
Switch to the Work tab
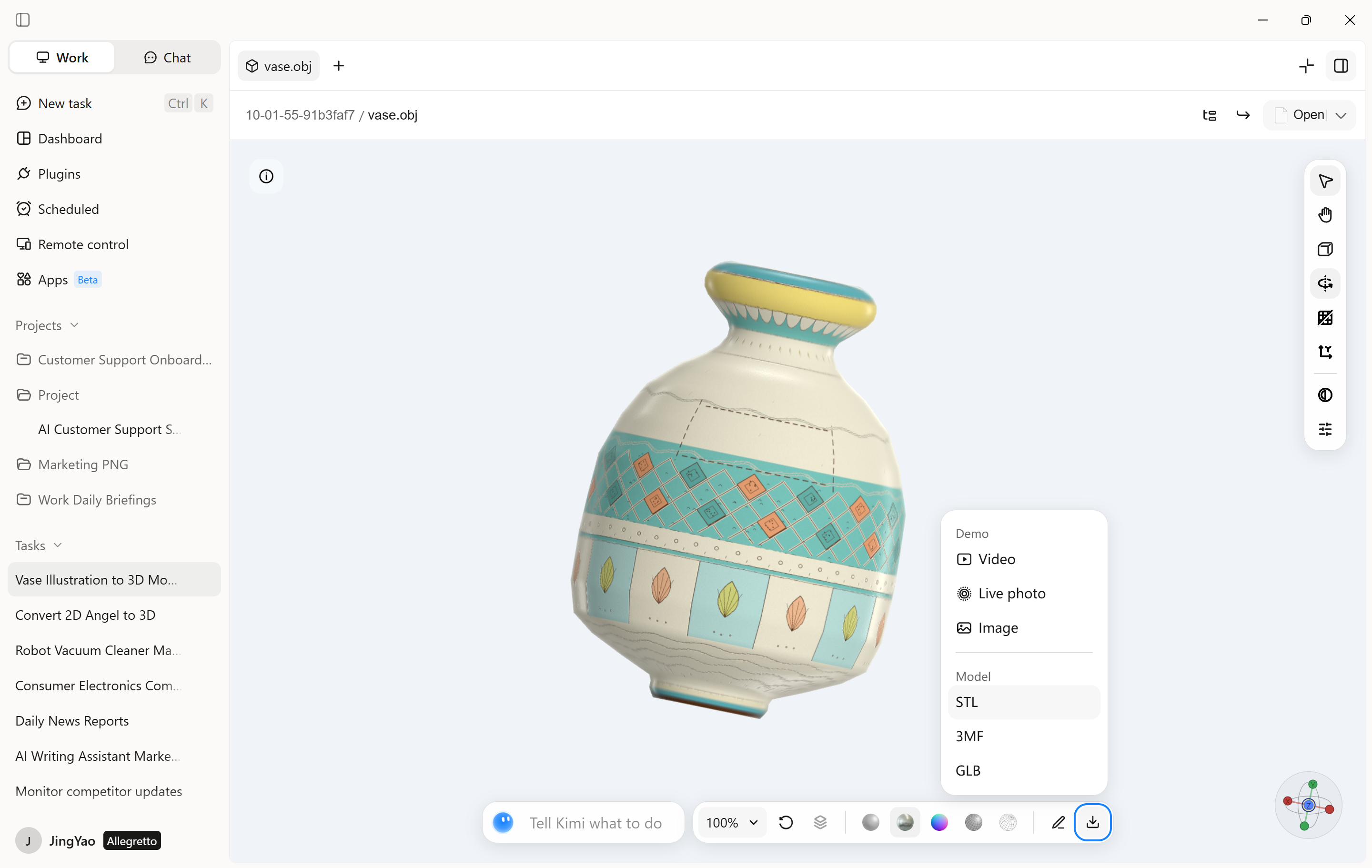(x=62, y=58)
